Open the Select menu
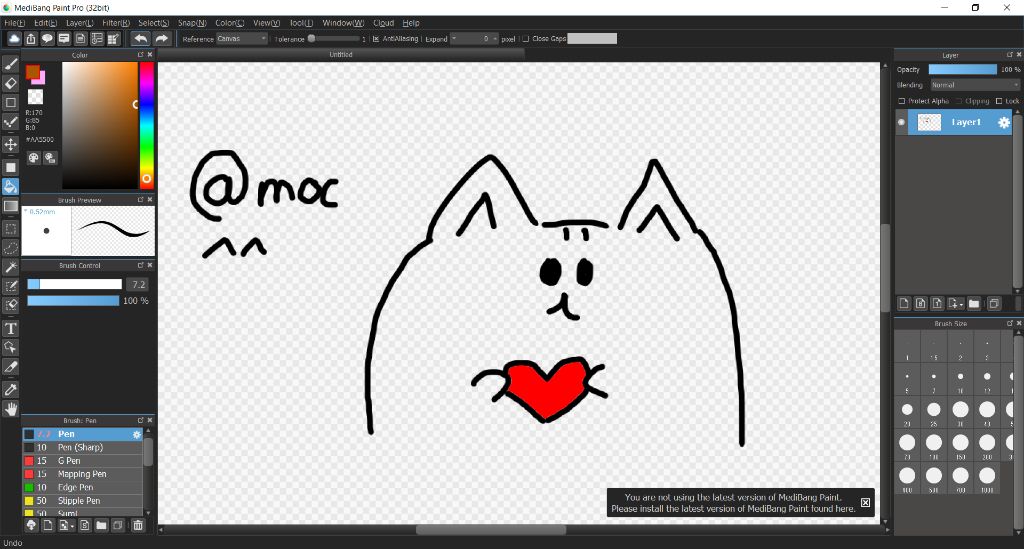The height and width of the screenshot is (549, 1024). pos(153,23)
